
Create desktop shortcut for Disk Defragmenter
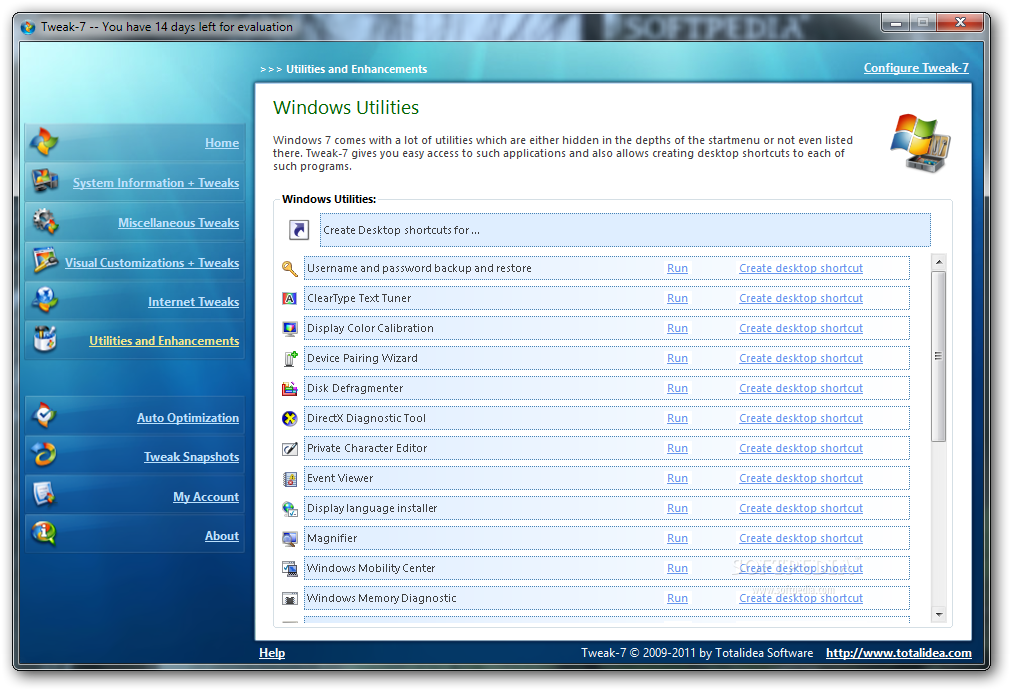tap(800, 388)
